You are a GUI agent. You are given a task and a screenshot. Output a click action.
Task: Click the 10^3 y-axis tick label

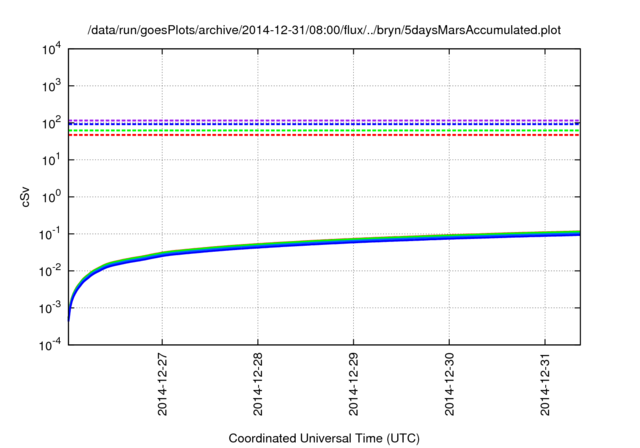51,86
